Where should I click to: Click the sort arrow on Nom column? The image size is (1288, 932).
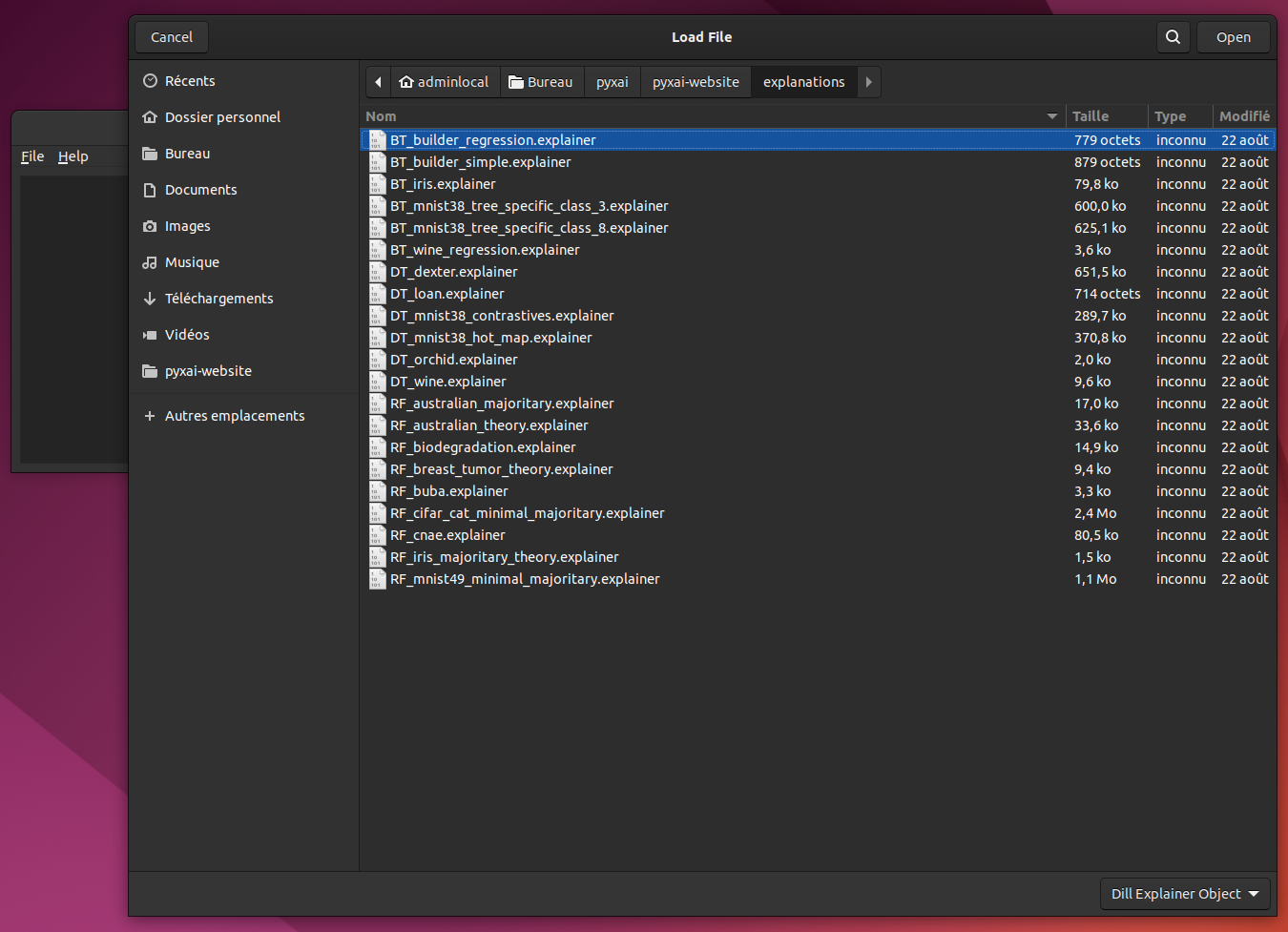click(1051, 115)
